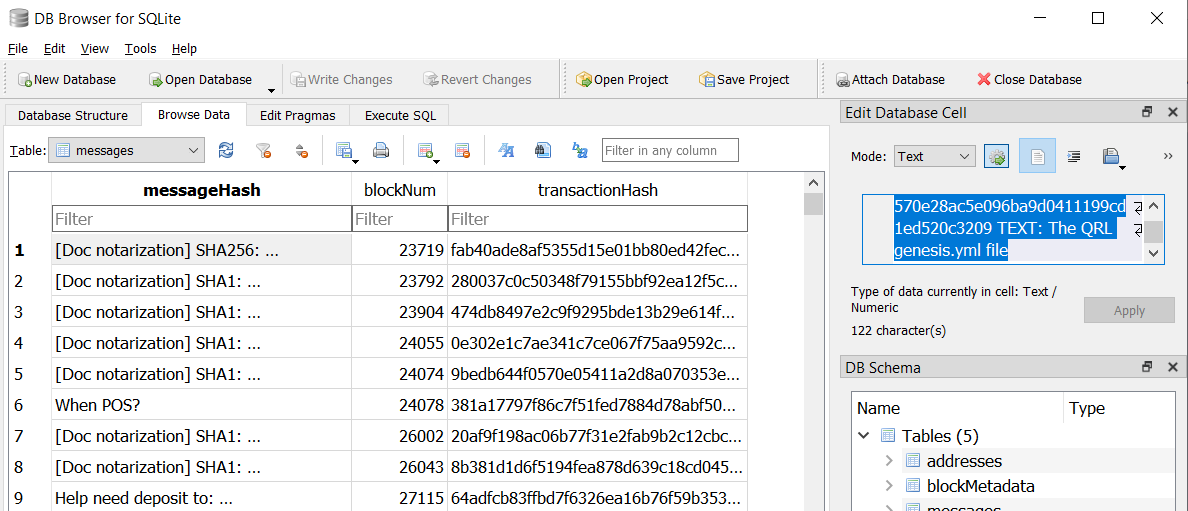Open the Edit menu
This screenshot has width=1188, height=511.
[x=55, y=49]
